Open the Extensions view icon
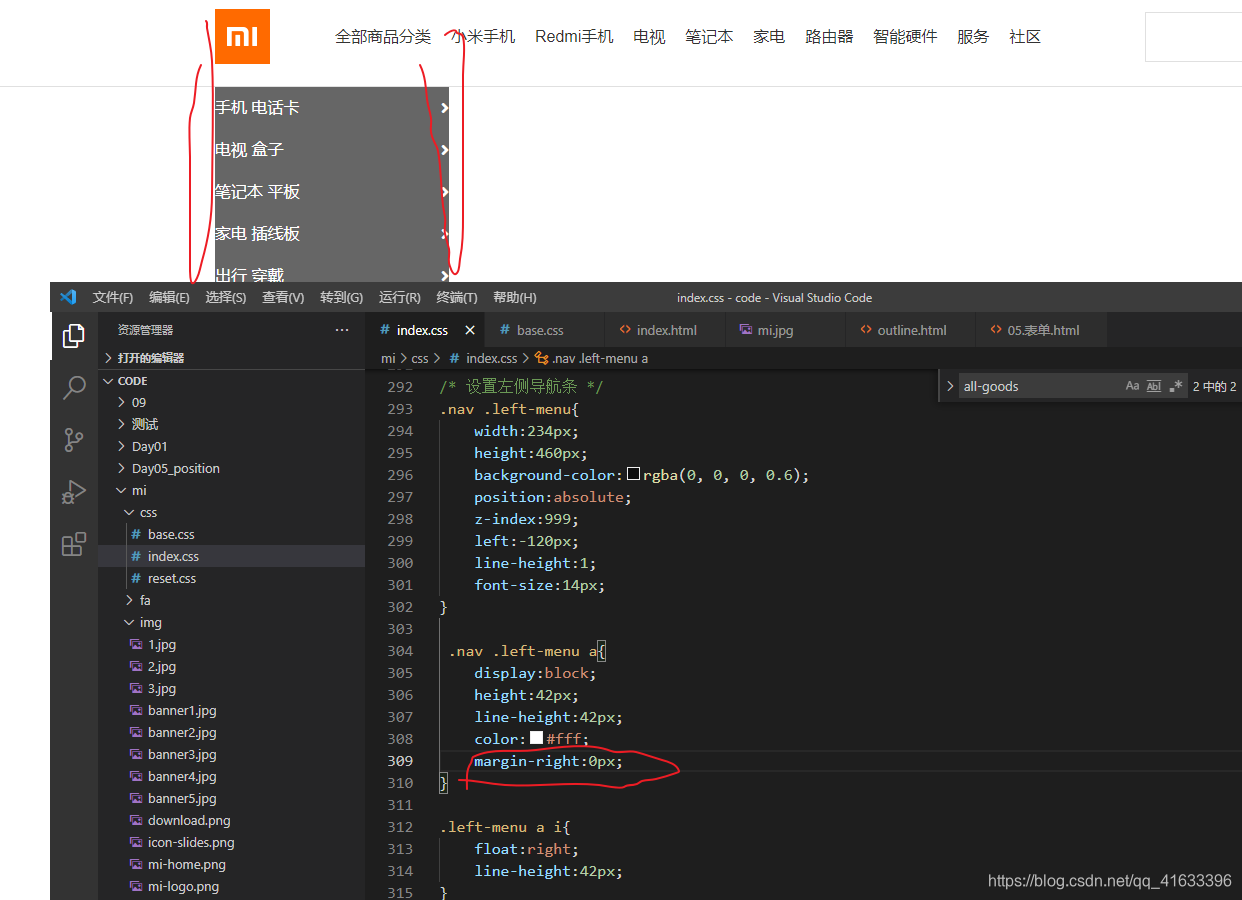This screenshot has height=900, width=1242. 73,544
